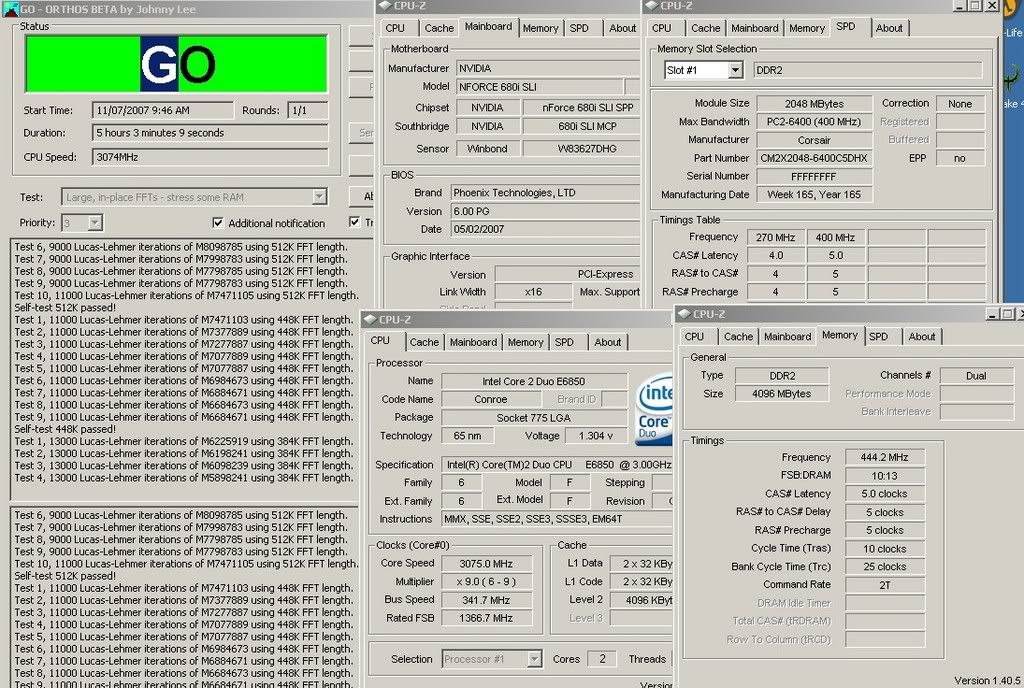Image resolution: width=1024 pixels, height=688 pixels.
Task: Click title icon of CPU-Z Processor window
Action: click(x=370, y=319)
